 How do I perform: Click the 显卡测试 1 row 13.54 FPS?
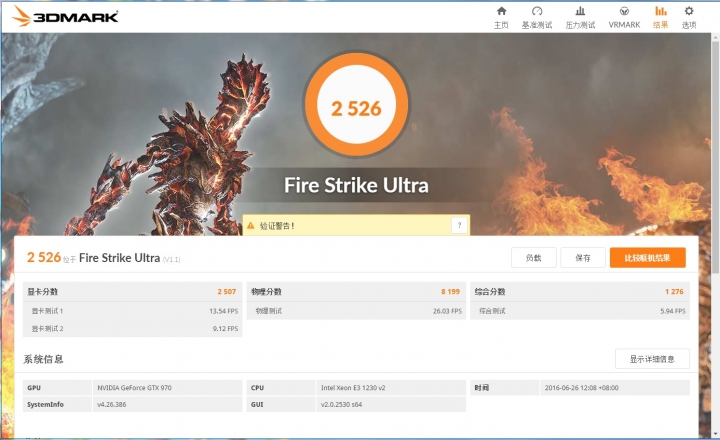pyautogui.click(x=132, y=311)
